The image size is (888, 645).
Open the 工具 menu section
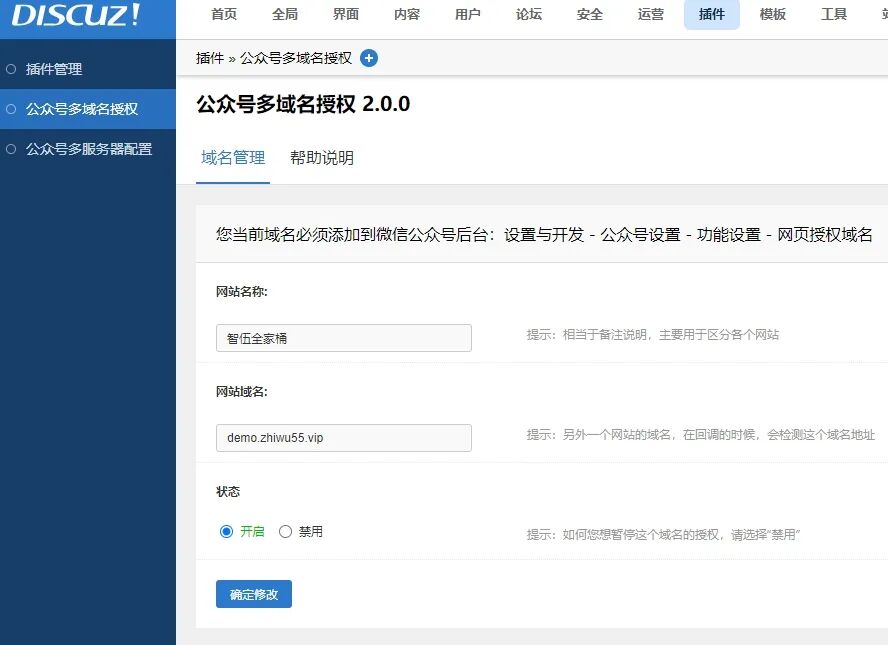(834, 16)
